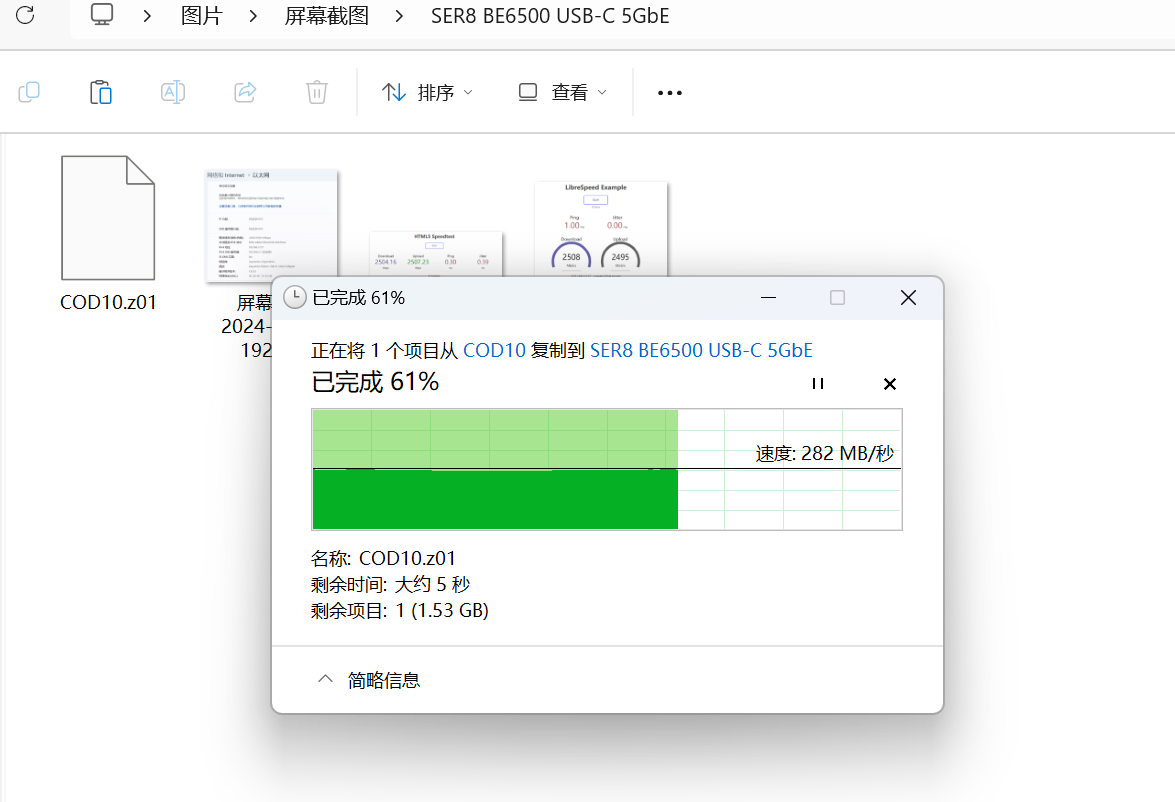Click the COD10 source link in copy dialog

[495, 351]
